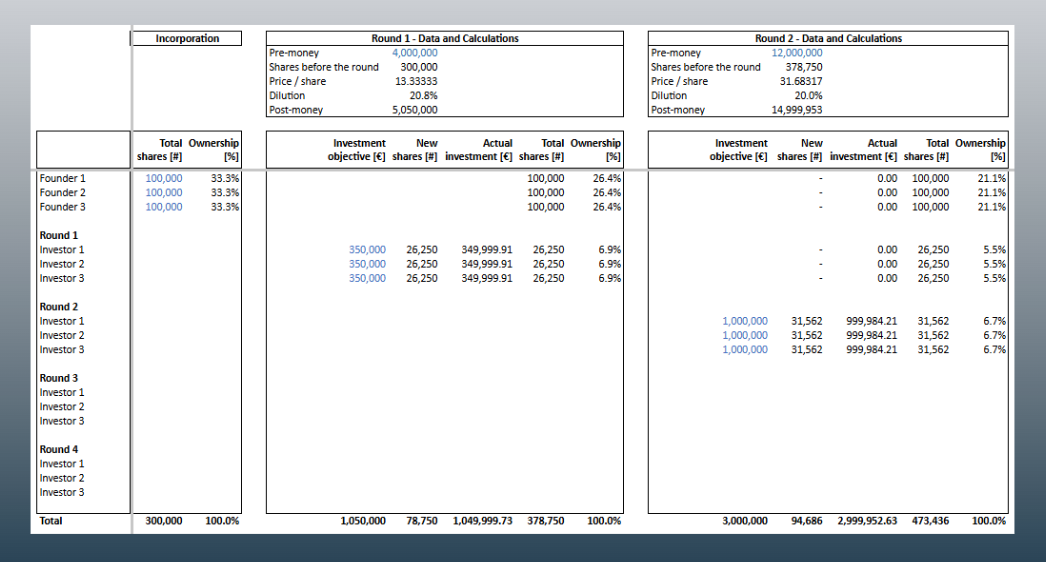
Task: Select the Round 1 - Data and Calculations header
Action: click(x=445, y=38)
